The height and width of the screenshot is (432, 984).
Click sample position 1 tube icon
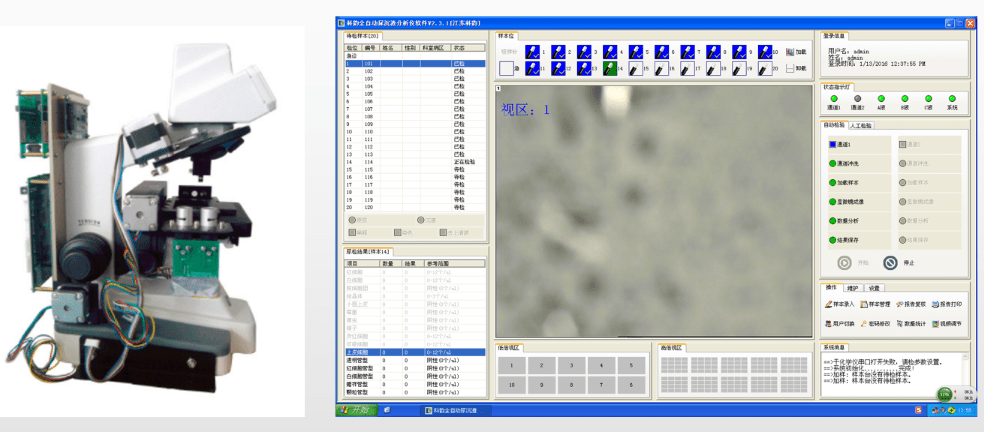[x=531, y=51]
